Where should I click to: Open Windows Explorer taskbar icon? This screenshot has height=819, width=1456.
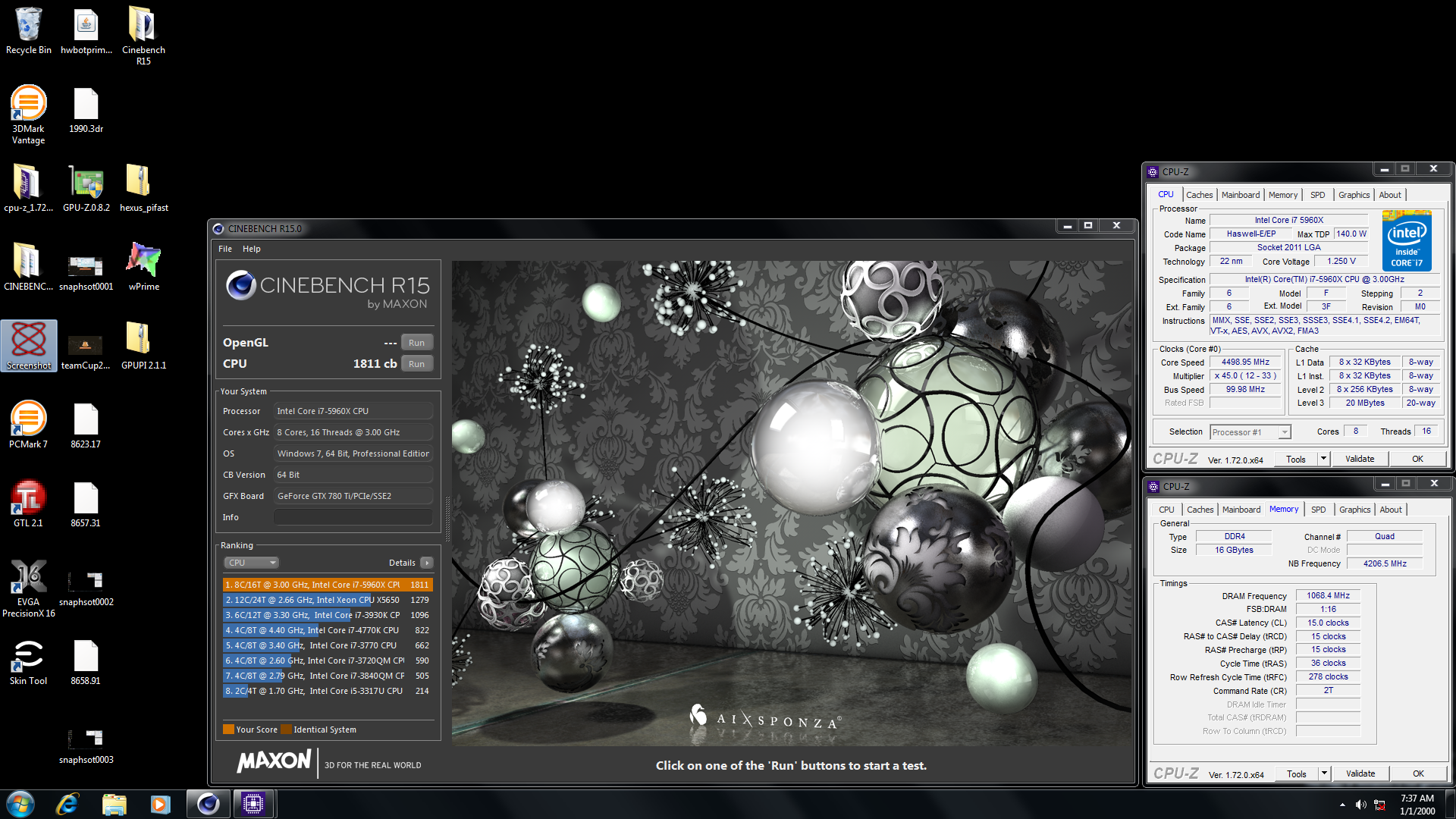click(x=114, y=804)
